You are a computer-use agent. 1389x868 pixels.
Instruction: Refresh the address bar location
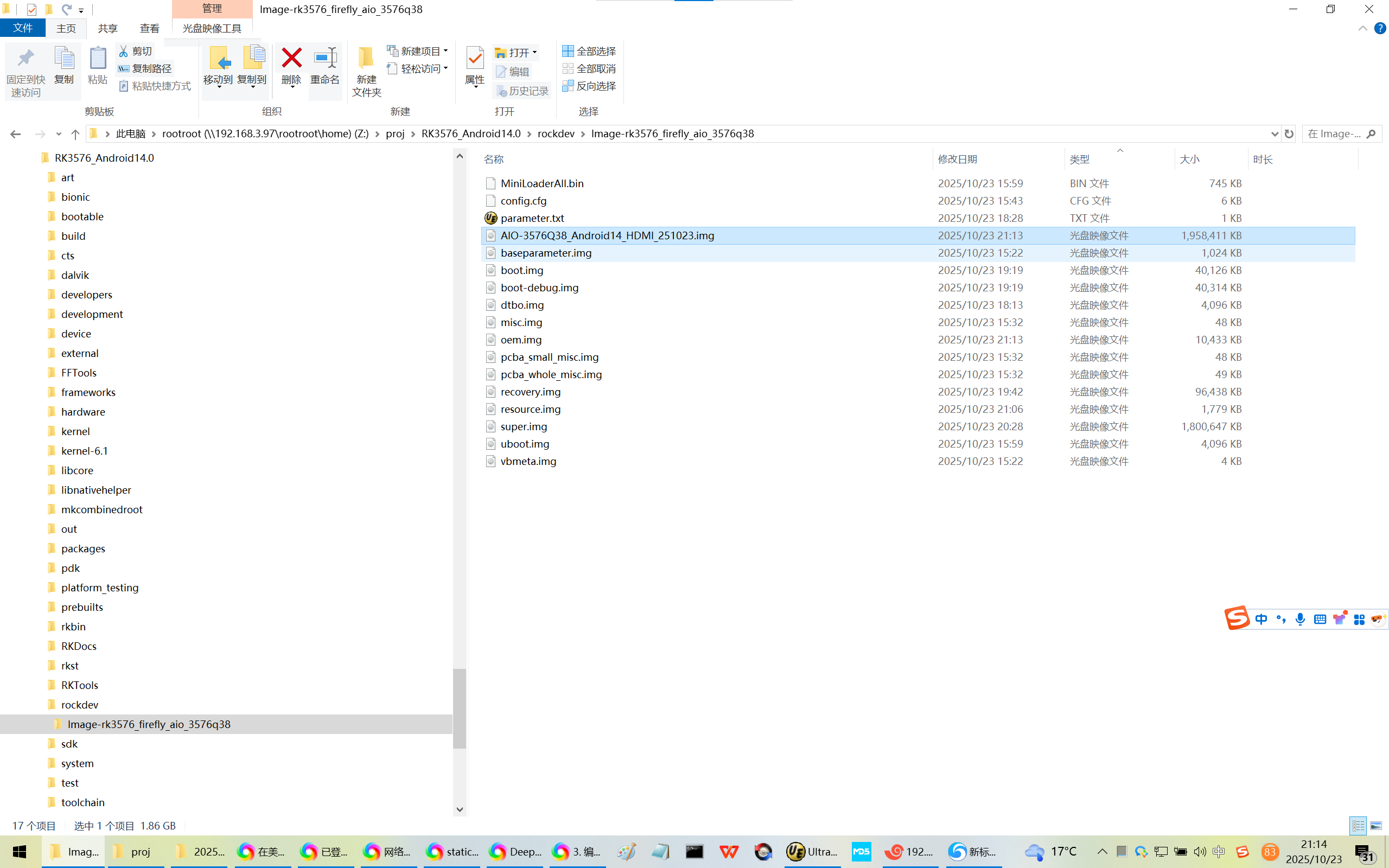[x=1289, y=134]
